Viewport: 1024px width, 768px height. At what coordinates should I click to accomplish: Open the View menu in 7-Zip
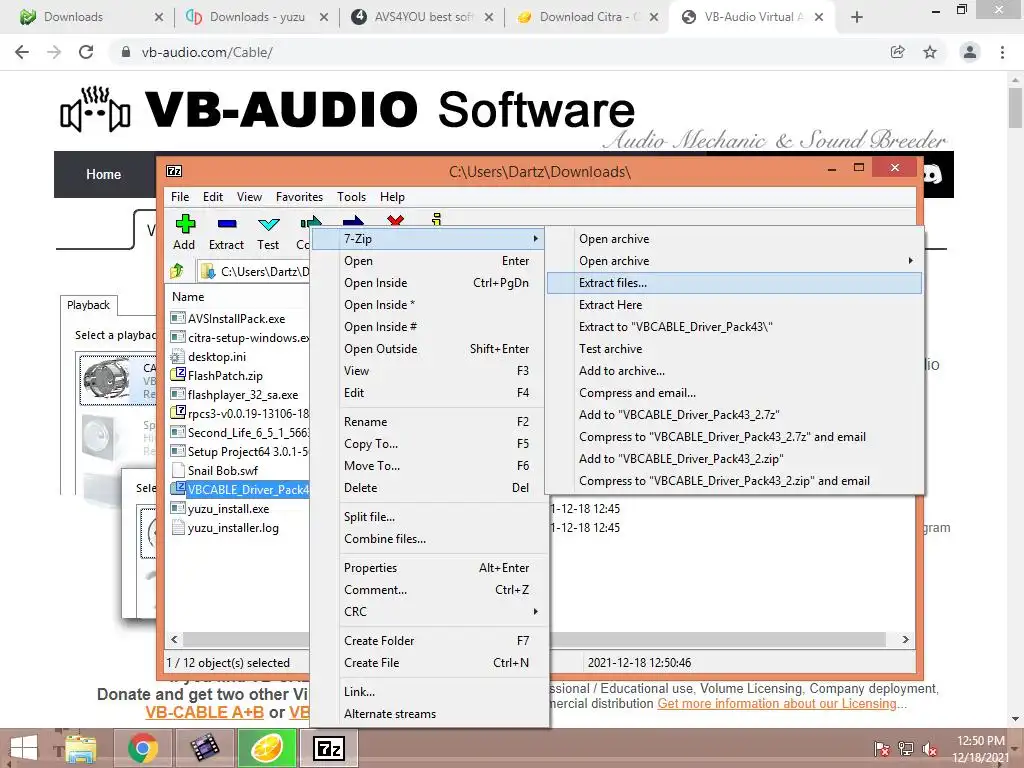tap(249, 197)
